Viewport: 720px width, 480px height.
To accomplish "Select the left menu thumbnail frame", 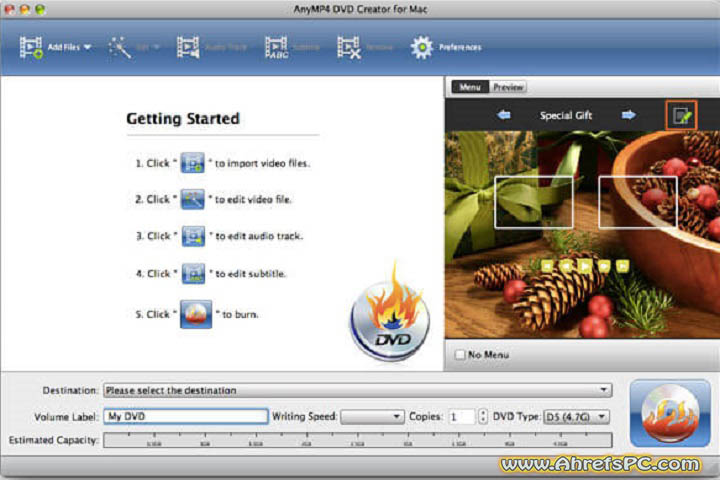I will (x=534, y=202).
